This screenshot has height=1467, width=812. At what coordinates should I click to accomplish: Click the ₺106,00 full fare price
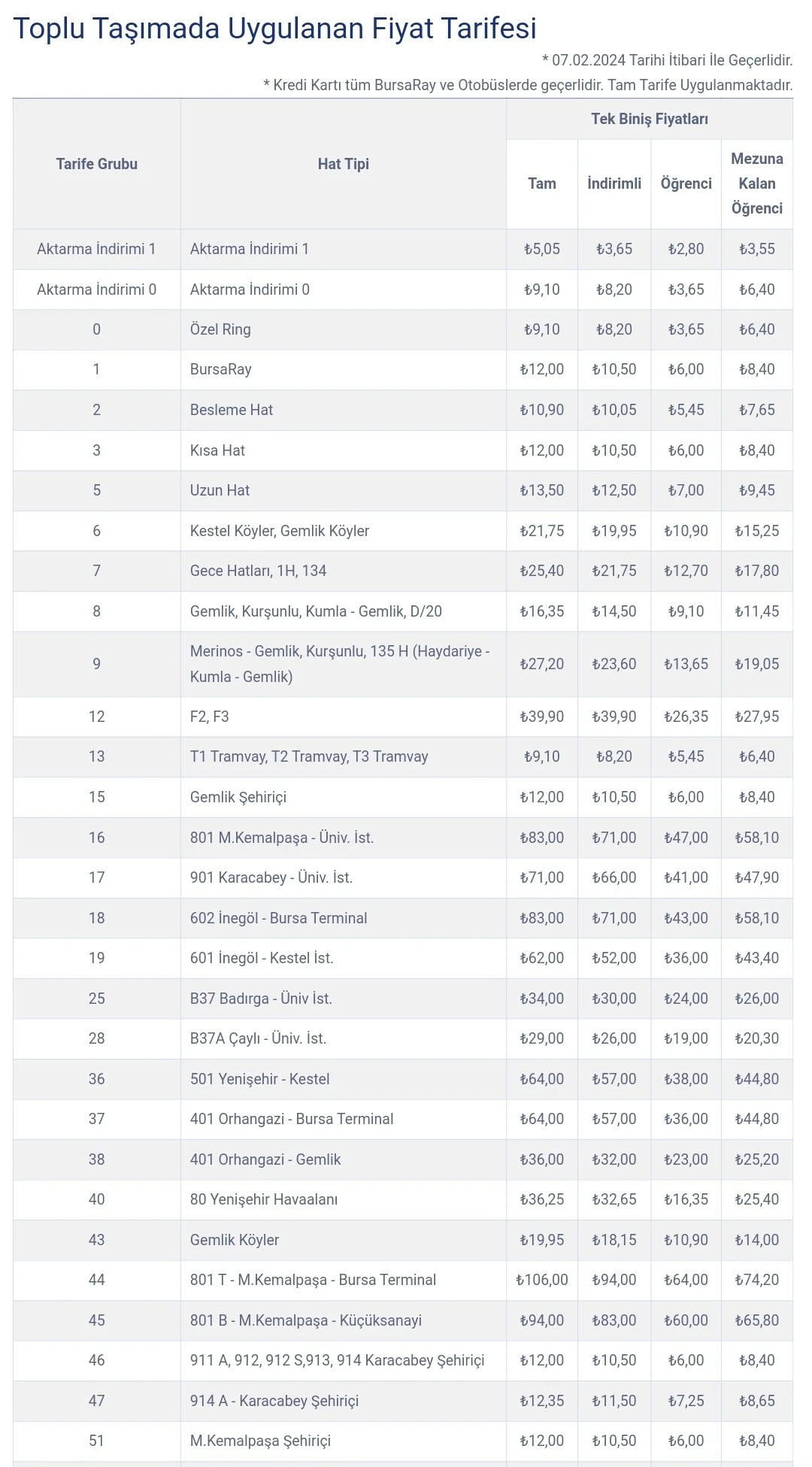click(x=541, y=1280)
